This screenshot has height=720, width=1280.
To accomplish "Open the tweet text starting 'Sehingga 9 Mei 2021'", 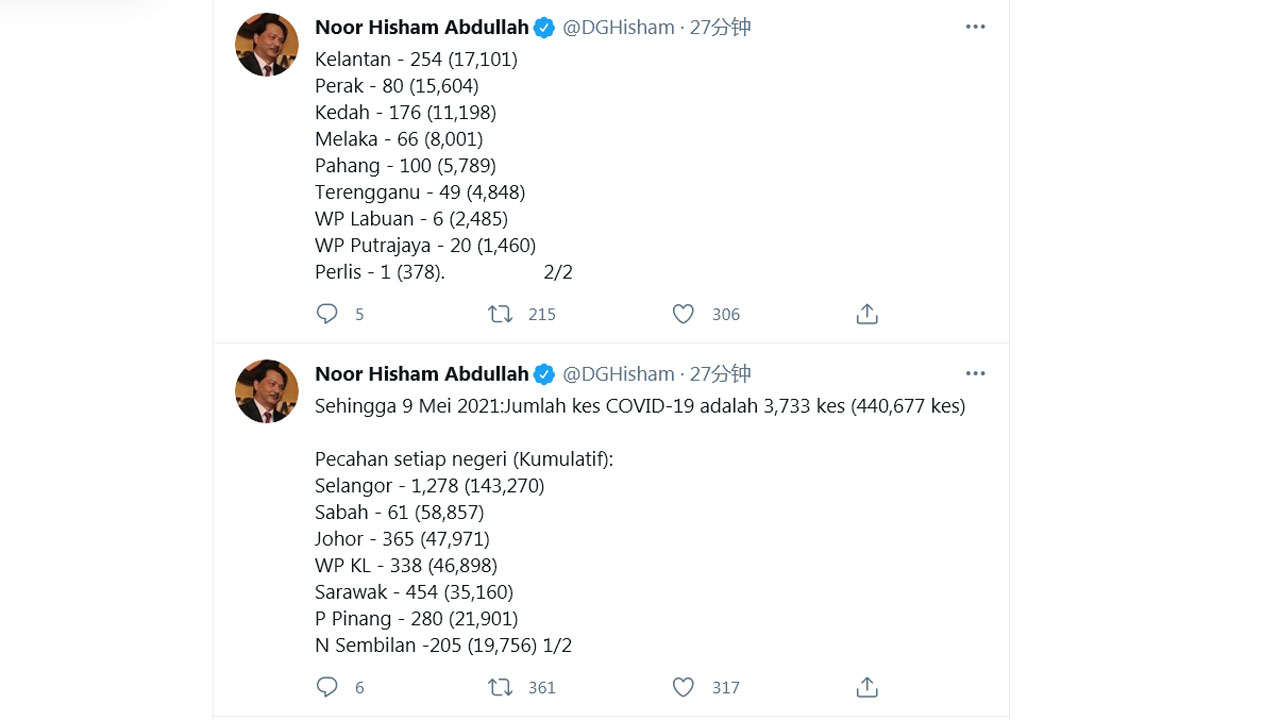I will pos(640,525).
